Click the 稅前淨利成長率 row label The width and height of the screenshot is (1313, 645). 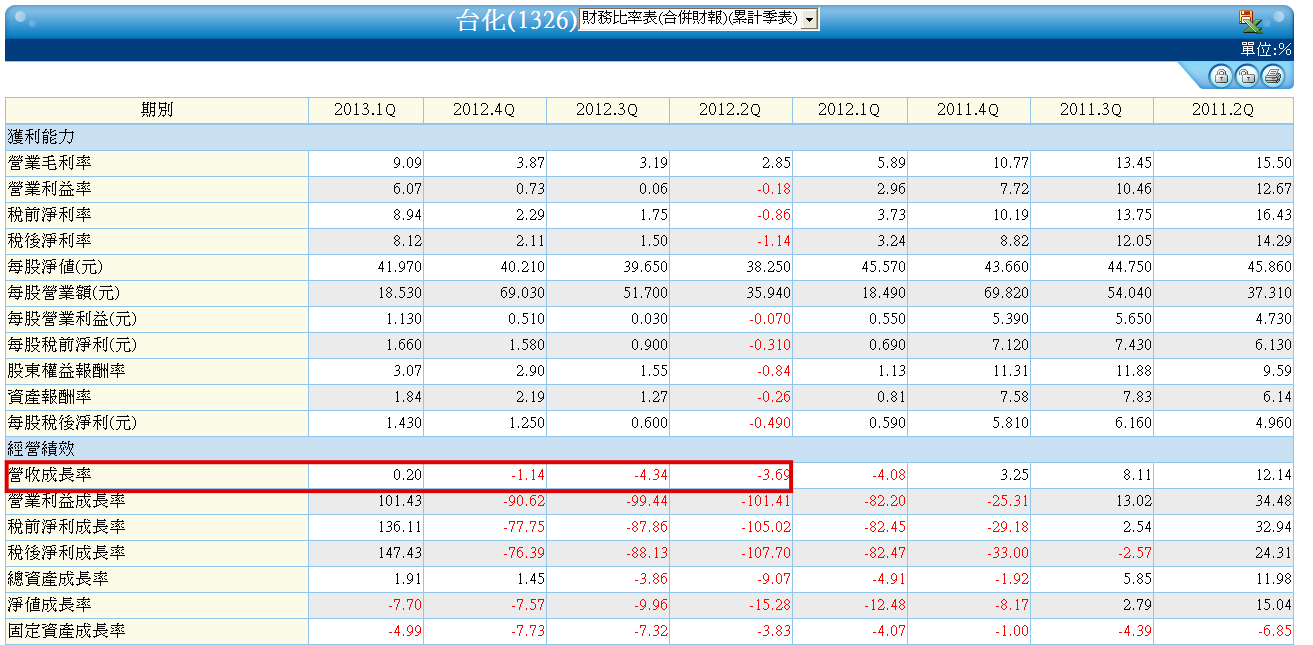point(67,527)
